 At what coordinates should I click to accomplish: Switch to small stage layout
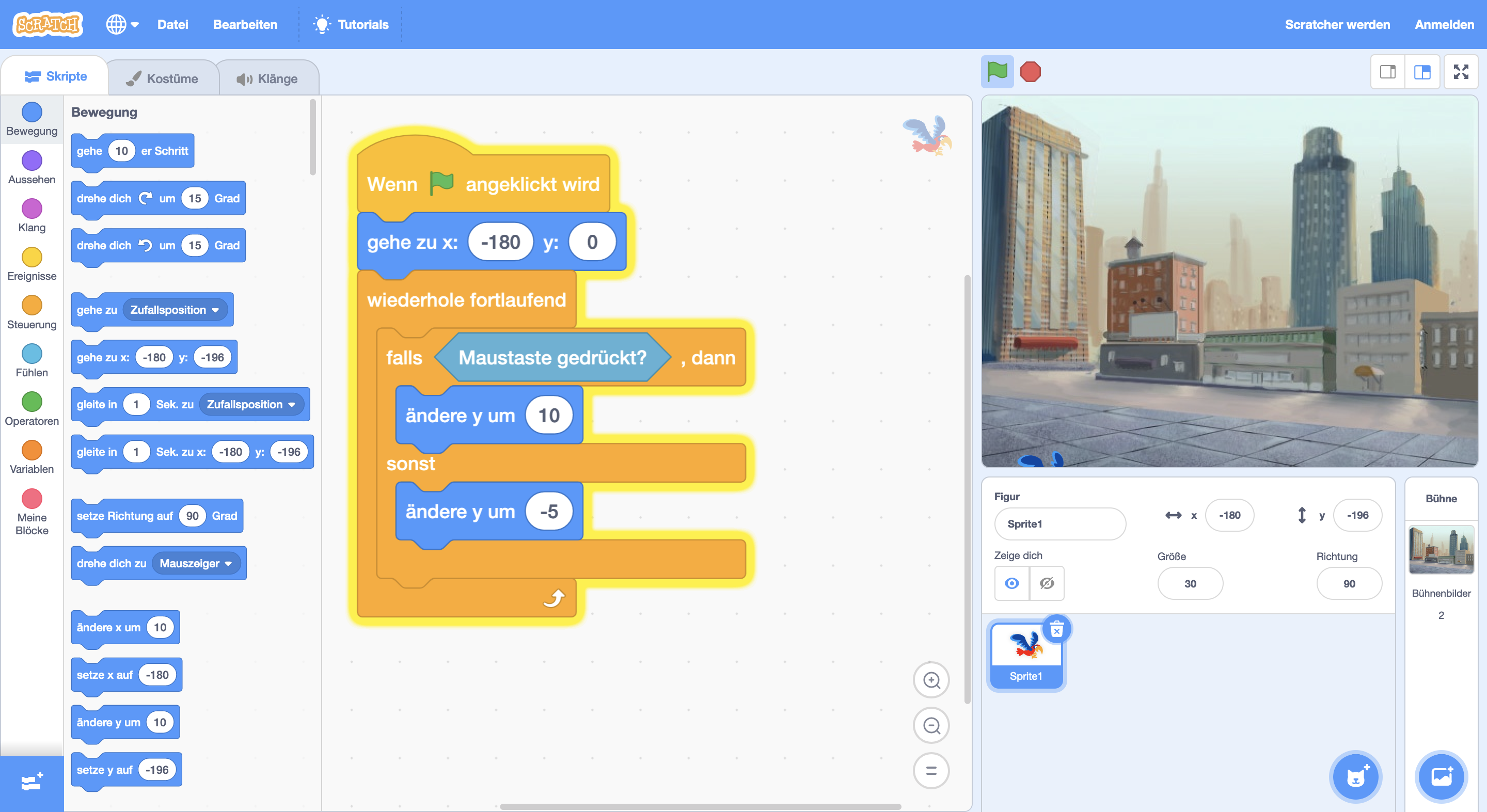click(x=1388, y=72)
